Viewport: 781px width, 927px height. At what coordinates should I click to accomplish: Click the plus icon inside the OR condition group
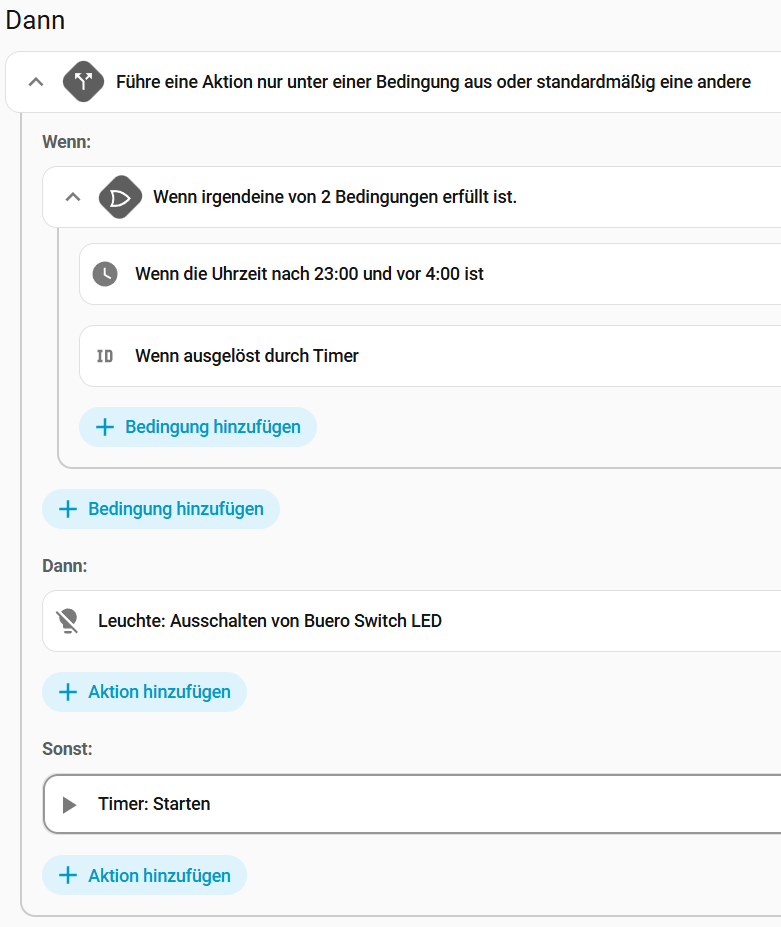click(x=105, y=427)
